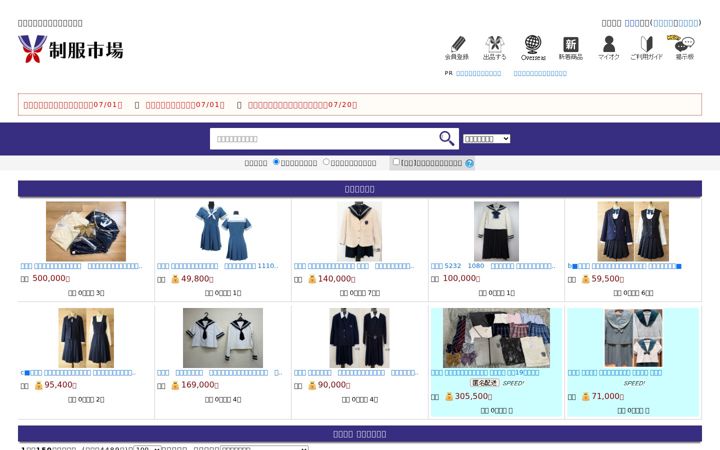Select the second search target radio button

tap(326, 162)
